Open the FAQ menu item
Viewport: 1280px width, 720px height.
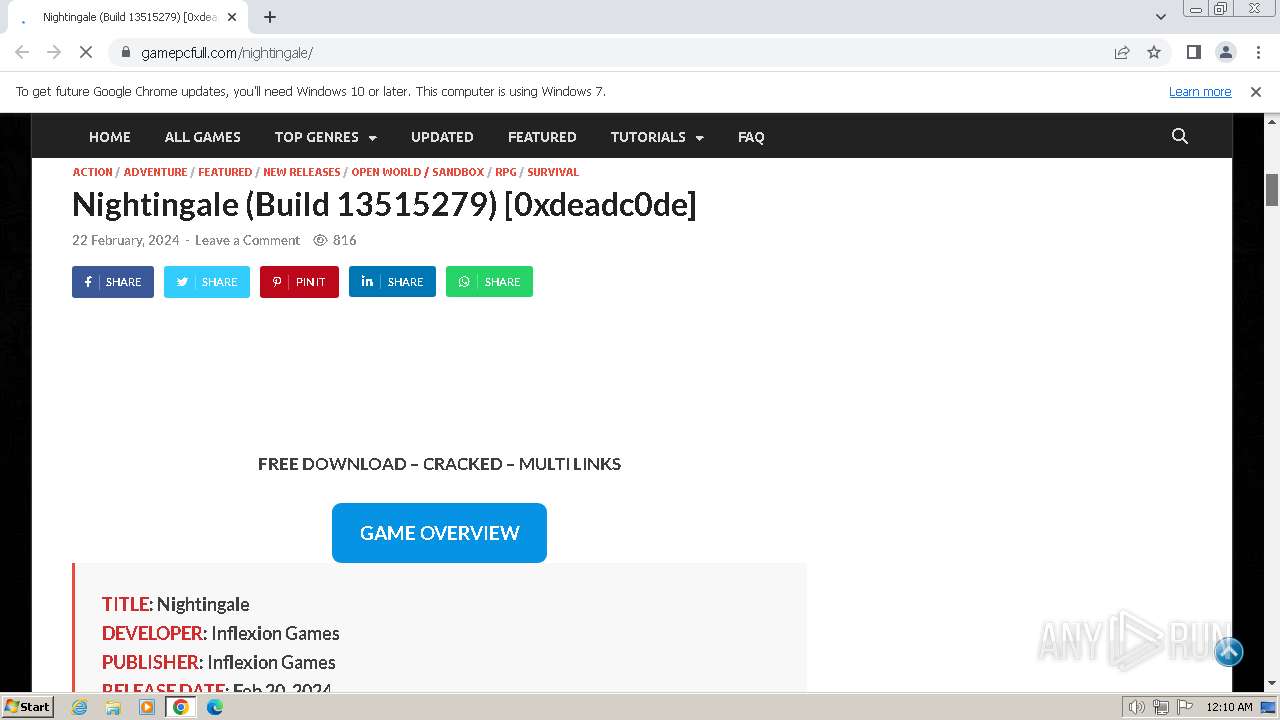coord(751,137)
